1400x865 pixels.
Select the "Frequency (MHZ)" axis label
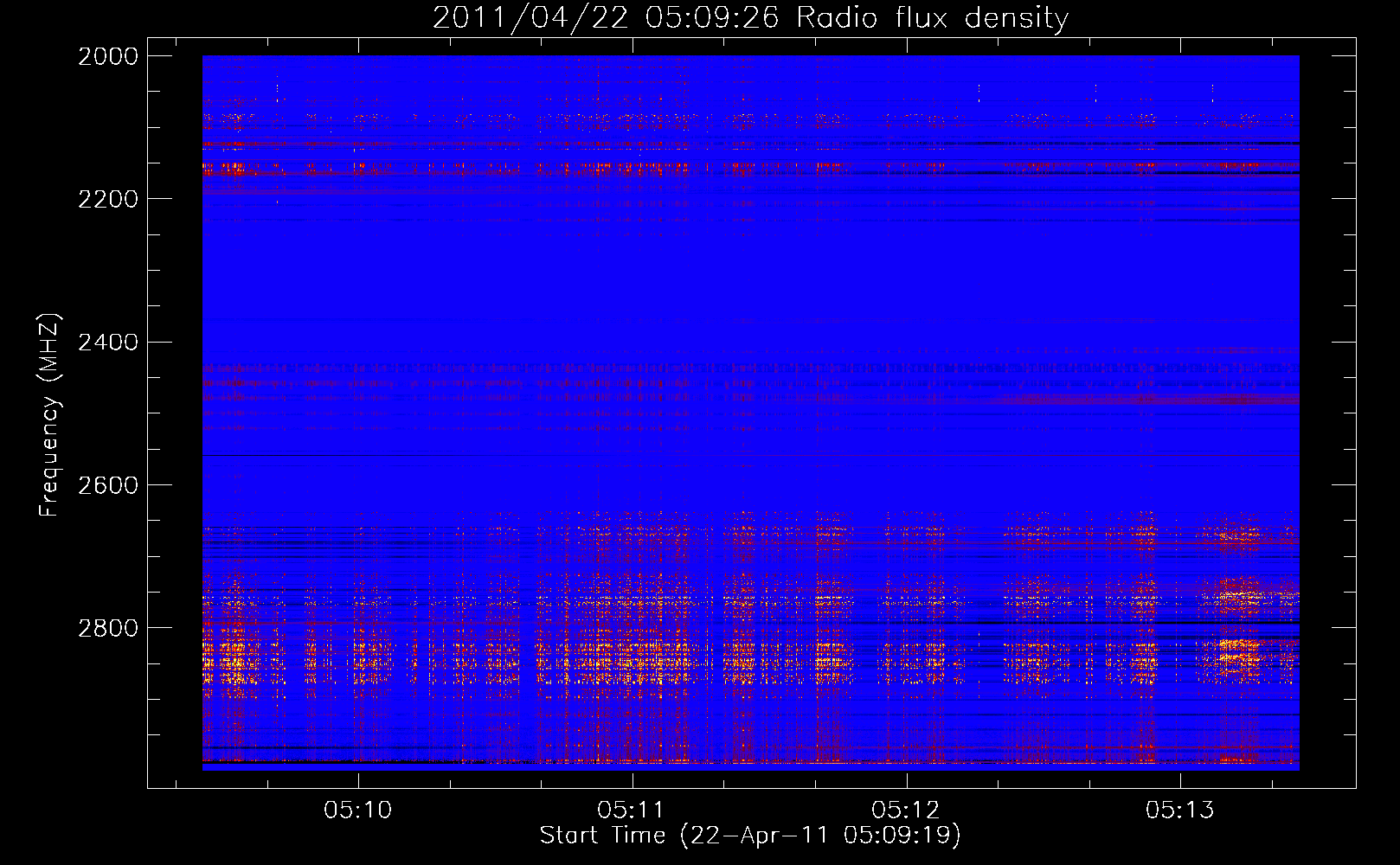point(49,415)
